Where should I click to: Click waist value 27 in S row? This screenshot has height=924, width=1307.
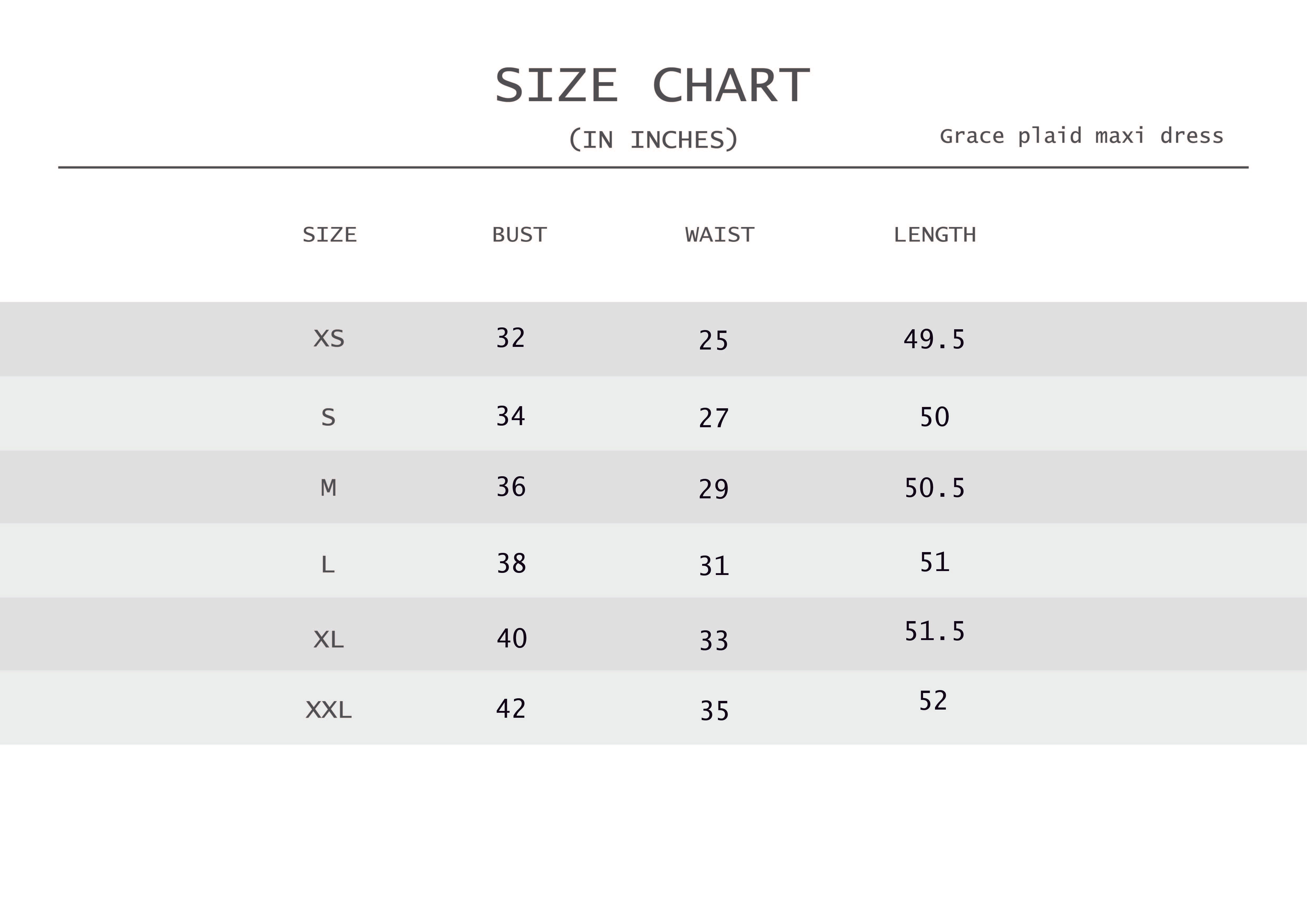tap(714, 419)
